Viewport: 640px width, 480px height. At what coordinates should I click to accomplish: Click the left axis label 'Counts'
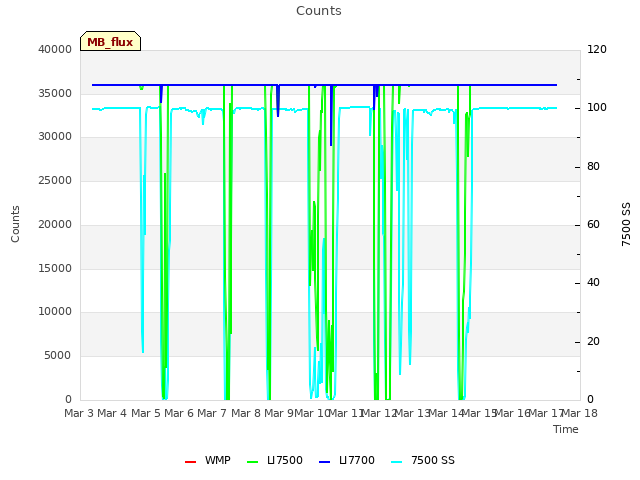[x=15, y=224]
